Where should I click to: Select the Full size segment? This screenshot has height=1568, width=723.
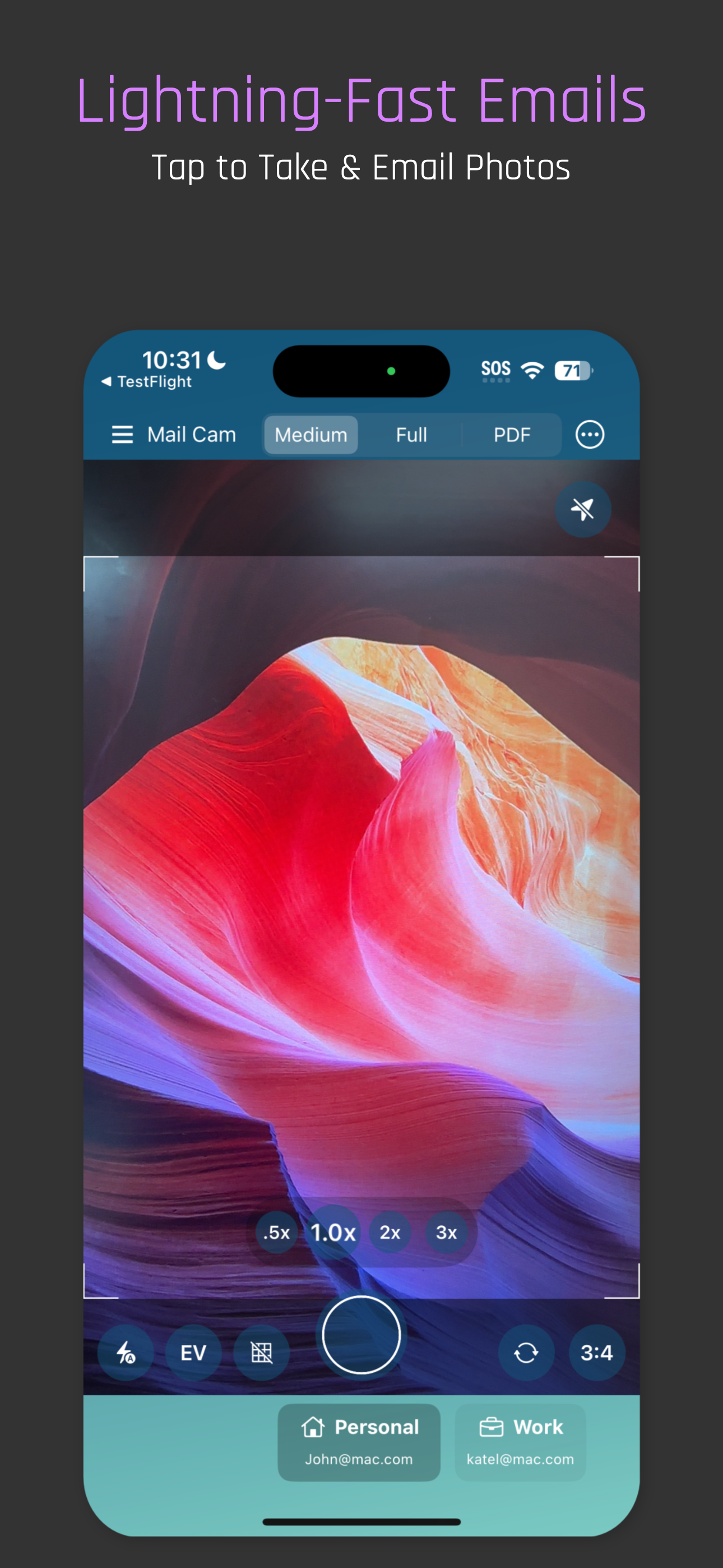(411, 435)
